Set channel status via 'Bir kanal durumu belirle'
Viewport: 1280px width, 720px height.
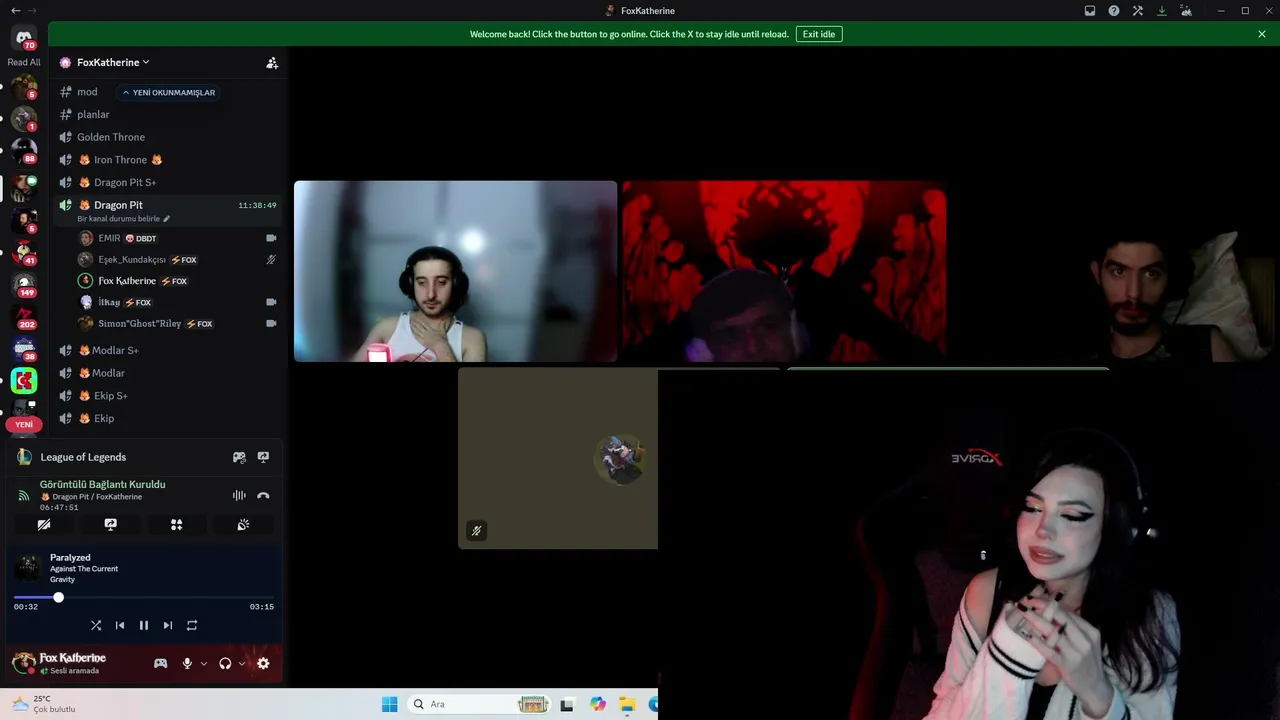pos(124,219)
